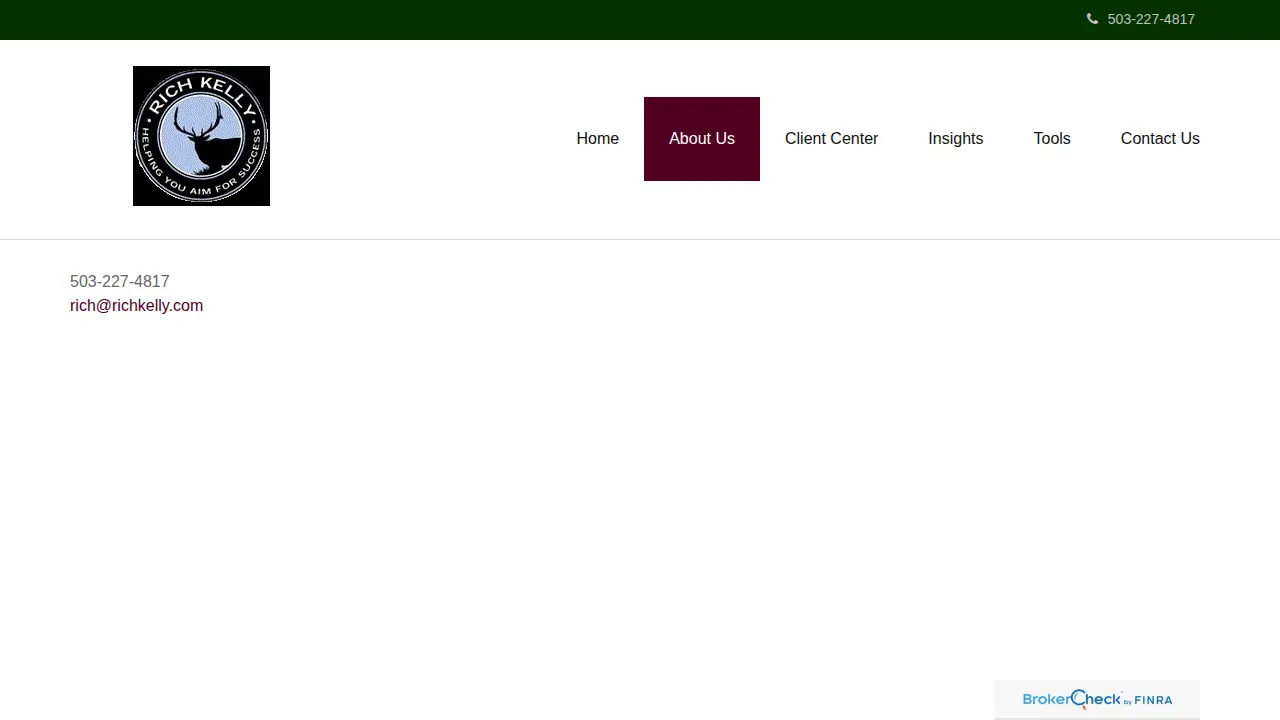Navigate to Contact Us page
1280x720 pixels.
coord(1160,139)
